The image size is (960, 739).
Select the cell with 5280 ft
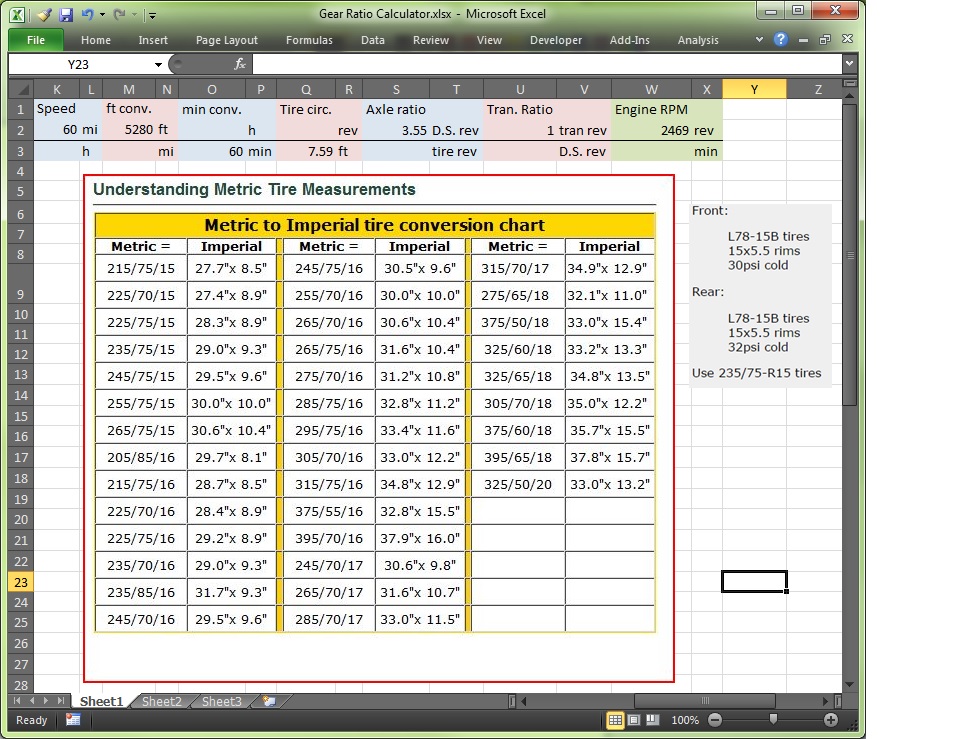tap(129, 130)
